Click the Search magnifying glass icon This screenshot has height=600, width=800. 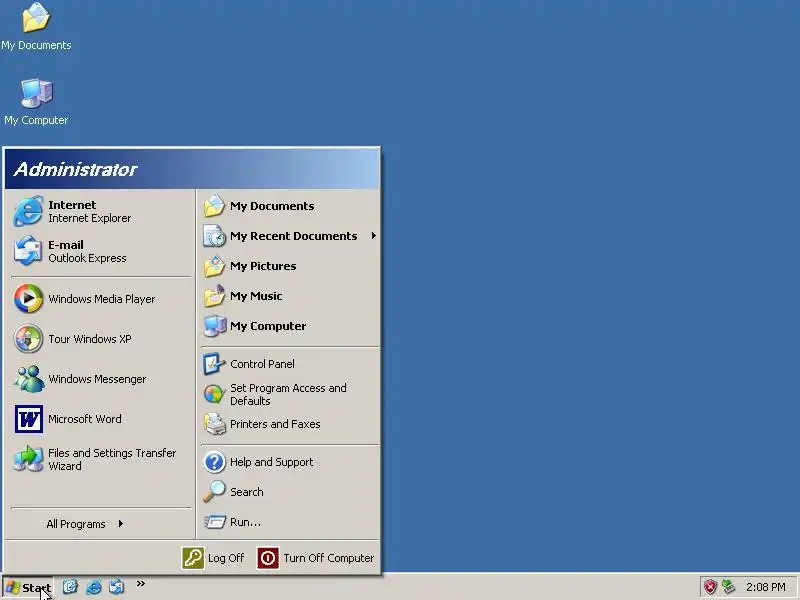[x=214, y=492]
